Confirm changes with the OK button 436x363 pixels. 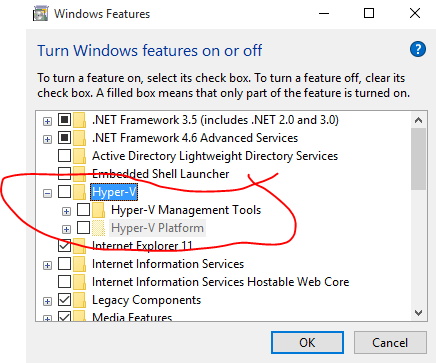pos(307,342)
